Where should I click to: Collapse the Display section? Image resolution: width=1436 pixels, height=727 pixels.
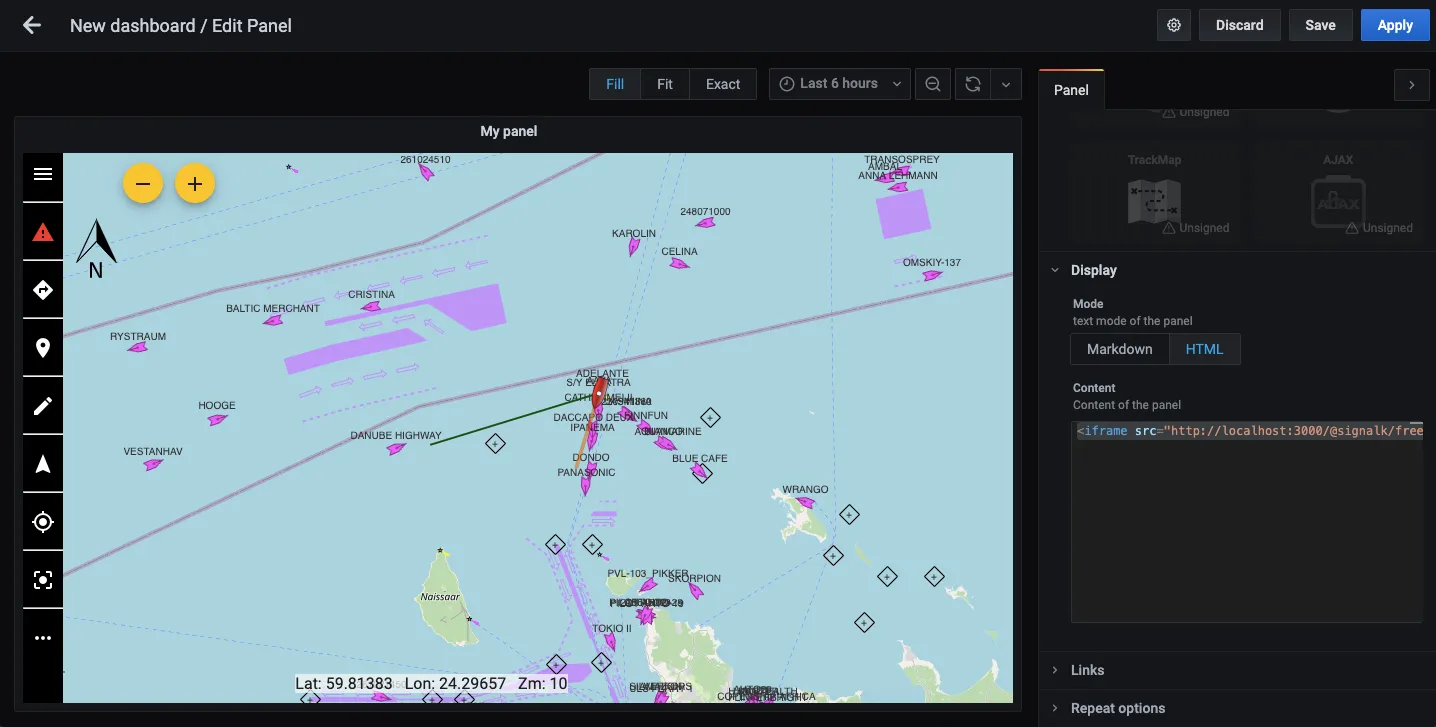point(1093,270)
